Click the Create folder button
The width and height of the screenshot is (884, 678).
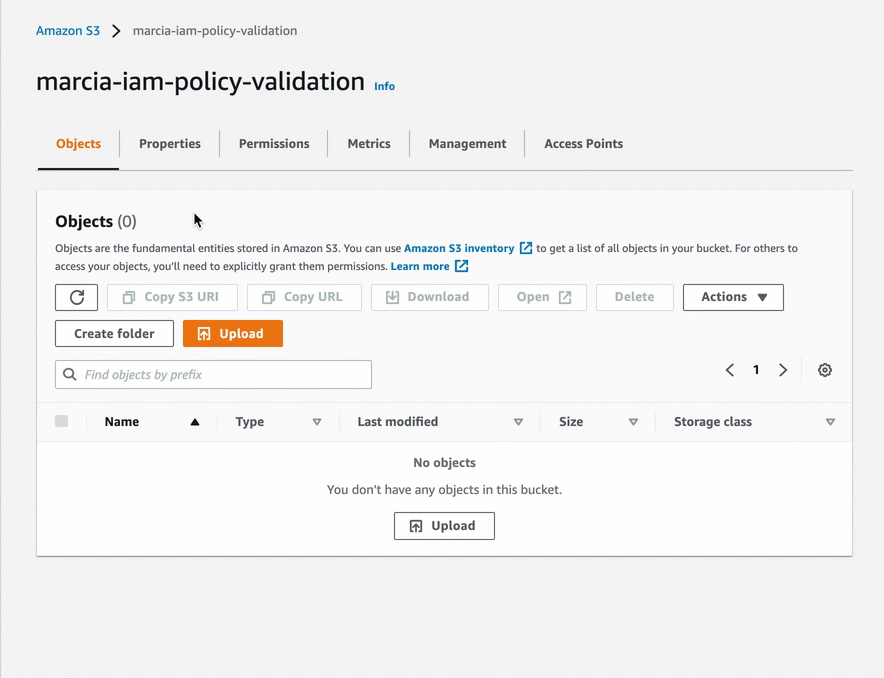tap(114, 334)
